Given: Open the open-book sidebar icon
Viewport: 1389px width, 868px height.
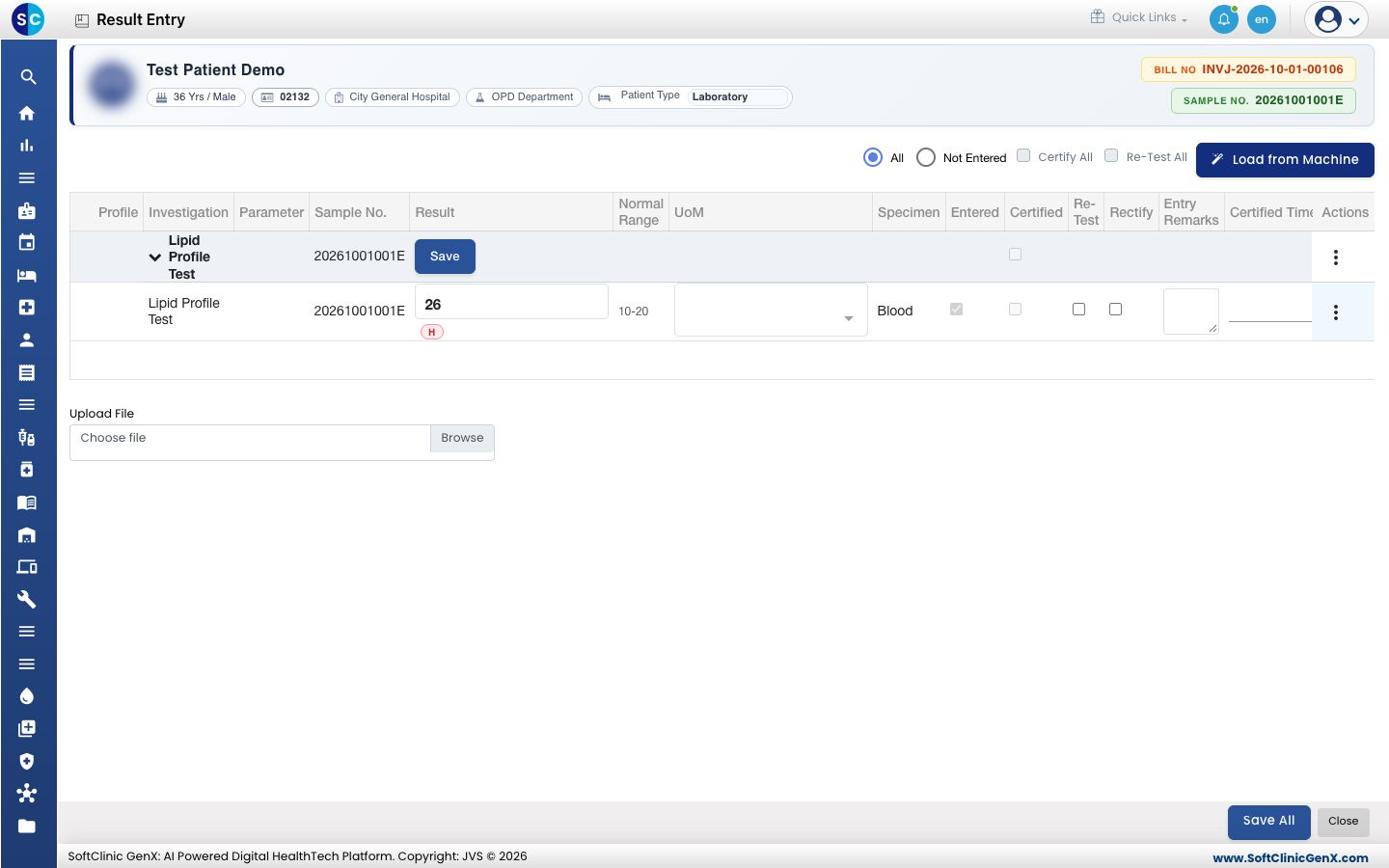Looking at the screenshot, I should 27,502.
